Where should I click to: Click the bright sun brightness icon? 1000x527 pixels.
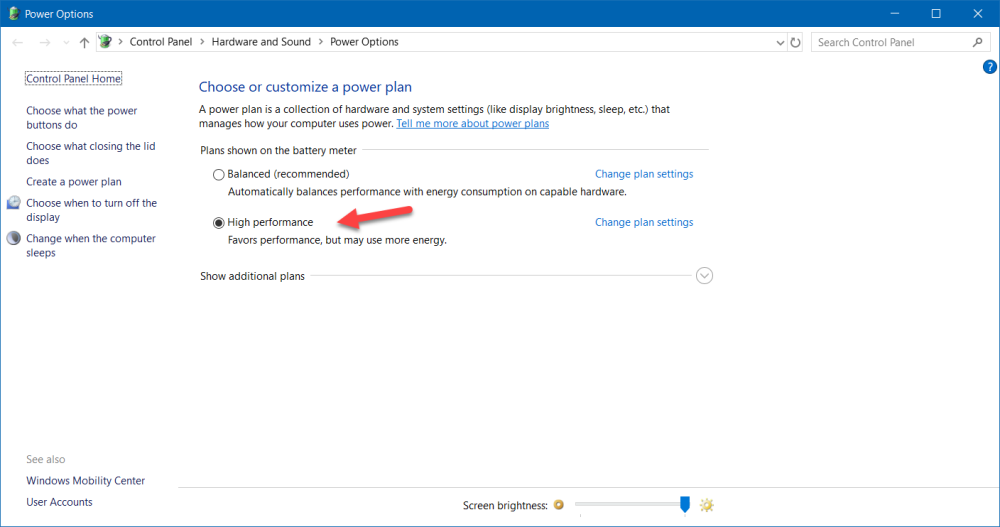(707, 505)
